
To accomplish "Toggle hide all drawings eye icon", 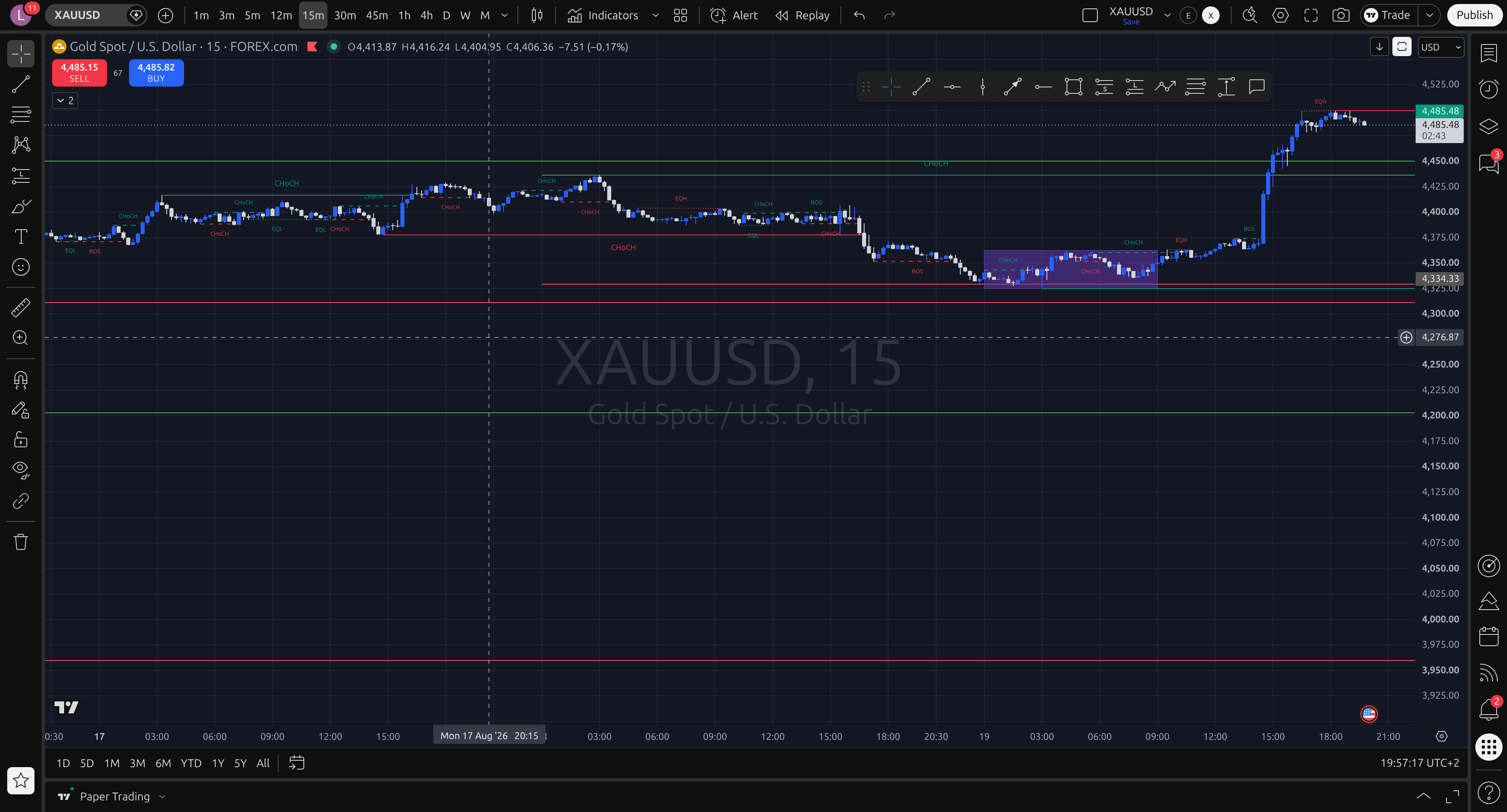I will [x=21, y=470].
